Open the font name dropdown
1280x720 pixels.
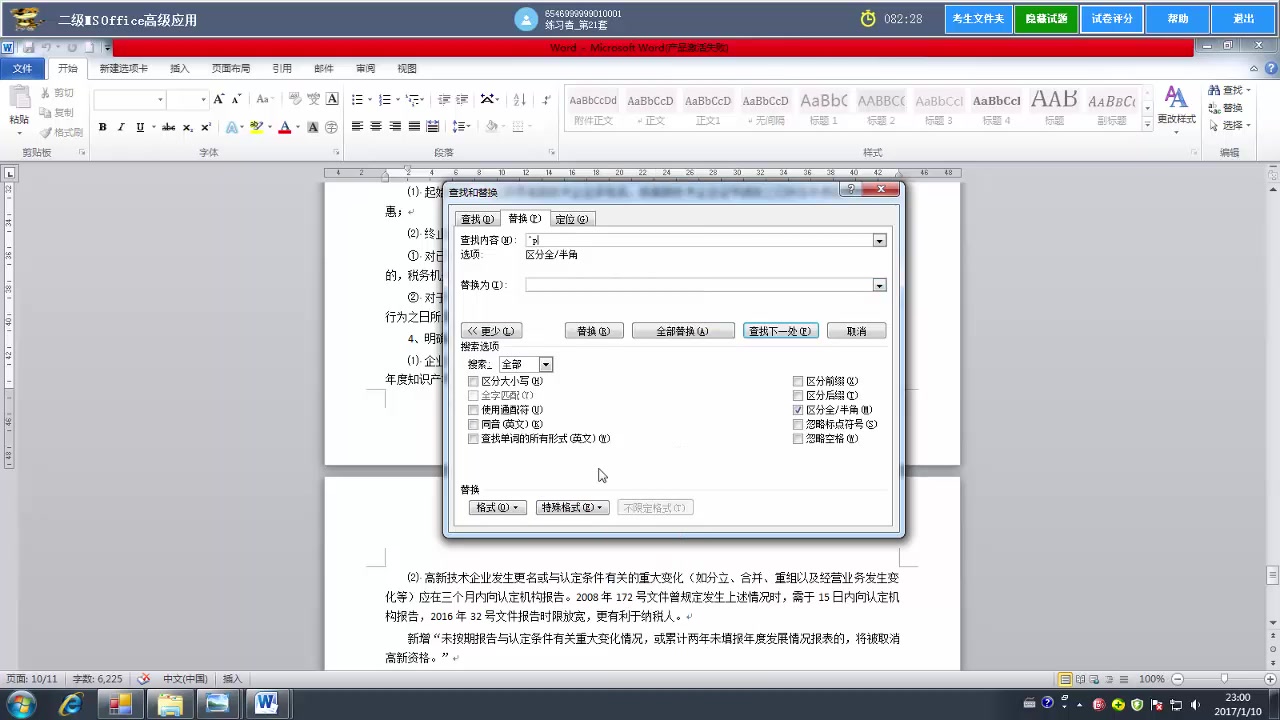pos(160,99)
